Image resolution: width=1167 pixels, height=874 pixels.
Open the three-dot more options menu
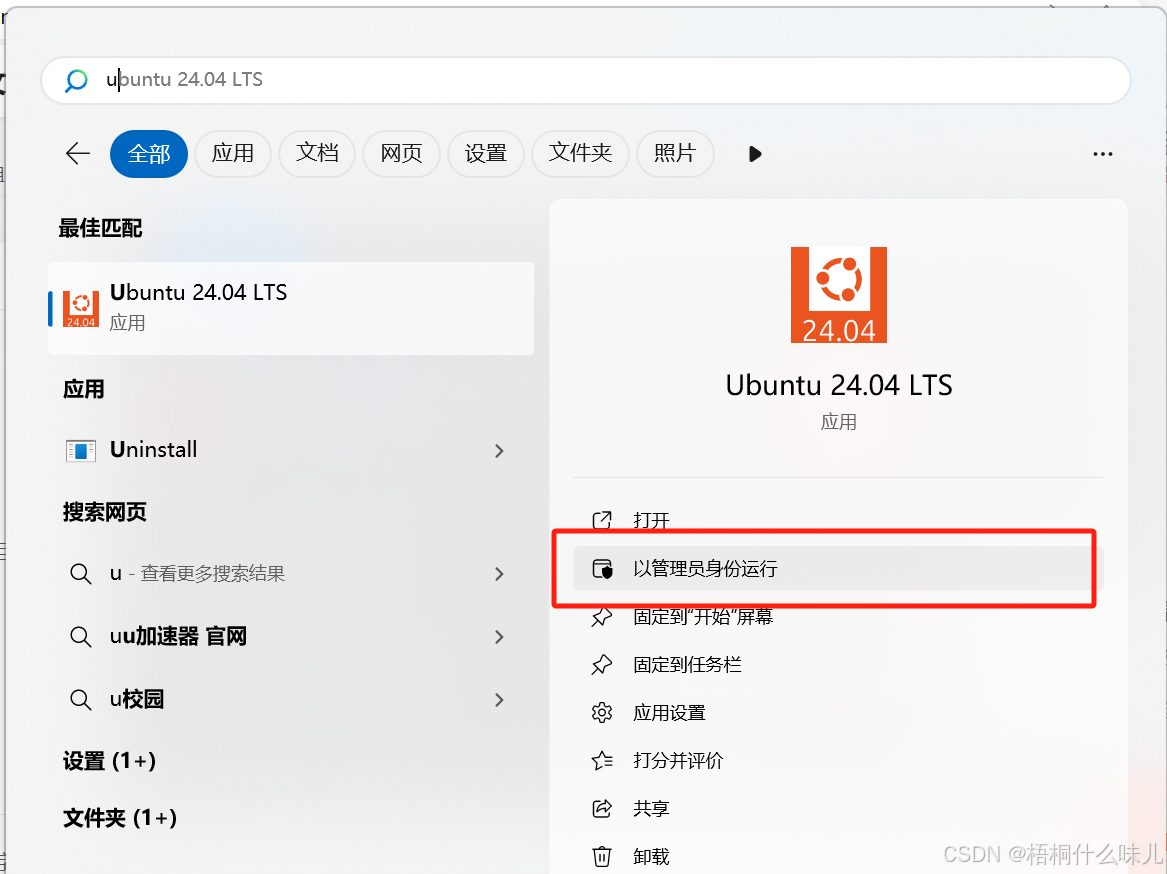1102,154
